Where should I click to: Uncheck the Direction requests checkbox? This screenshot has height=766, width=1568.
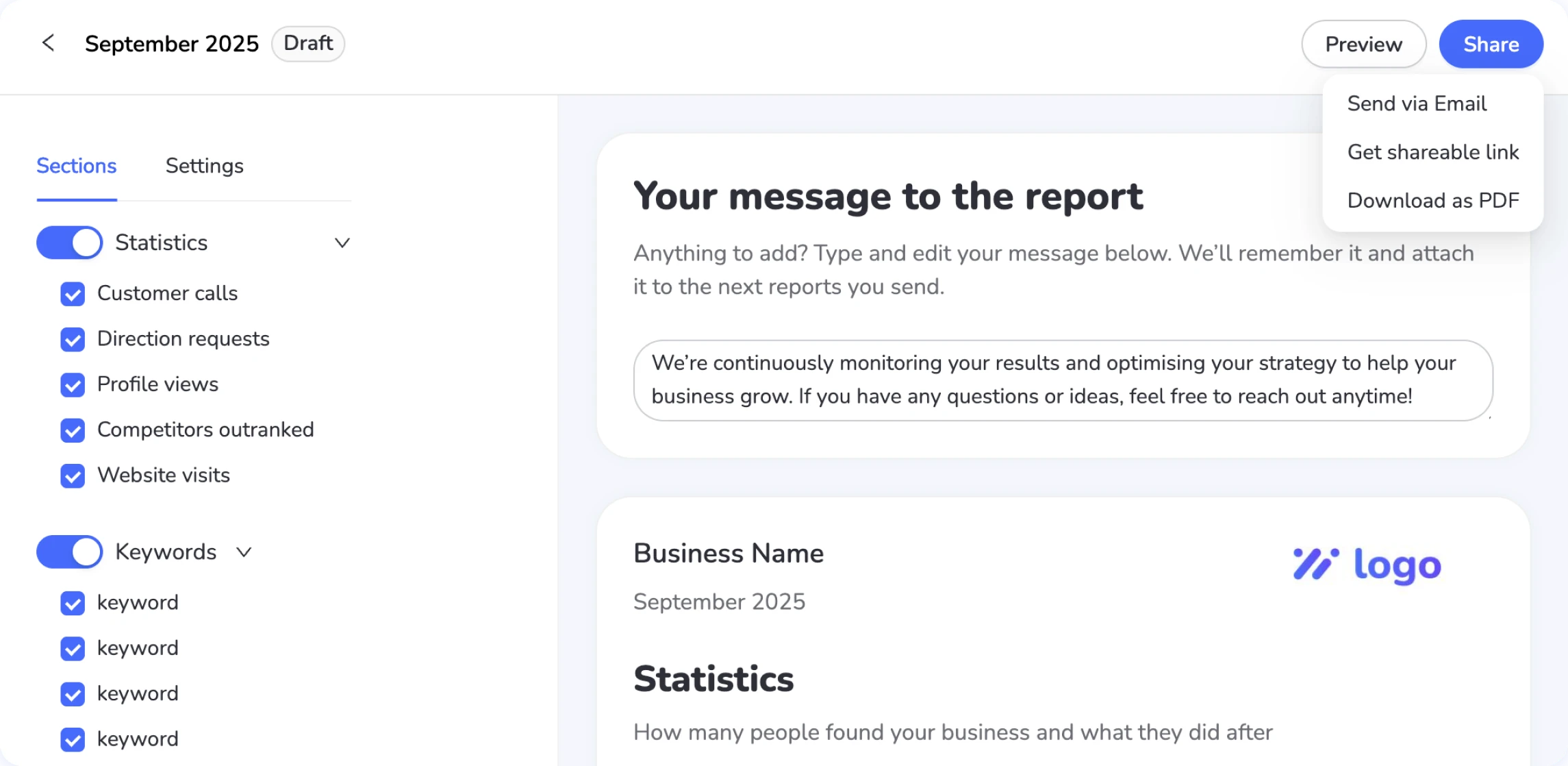(x=73, y=339)
